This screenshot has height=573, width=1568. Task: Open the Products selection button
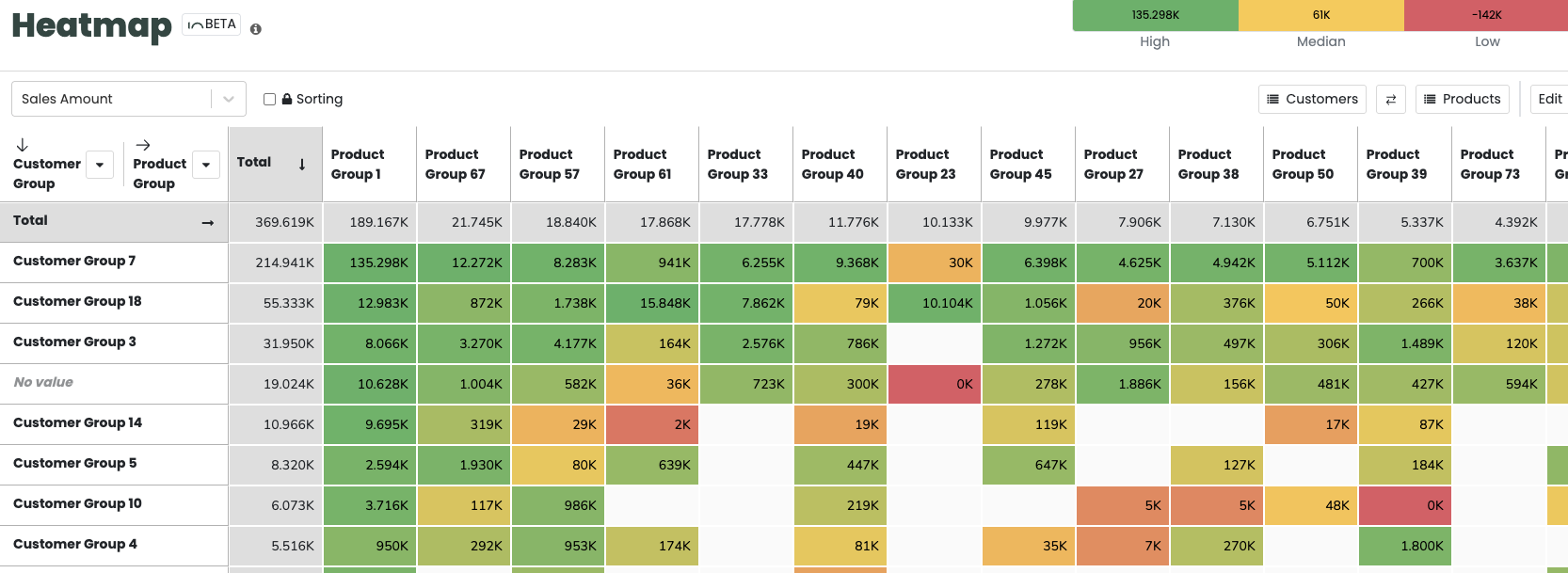point(1462,99)
